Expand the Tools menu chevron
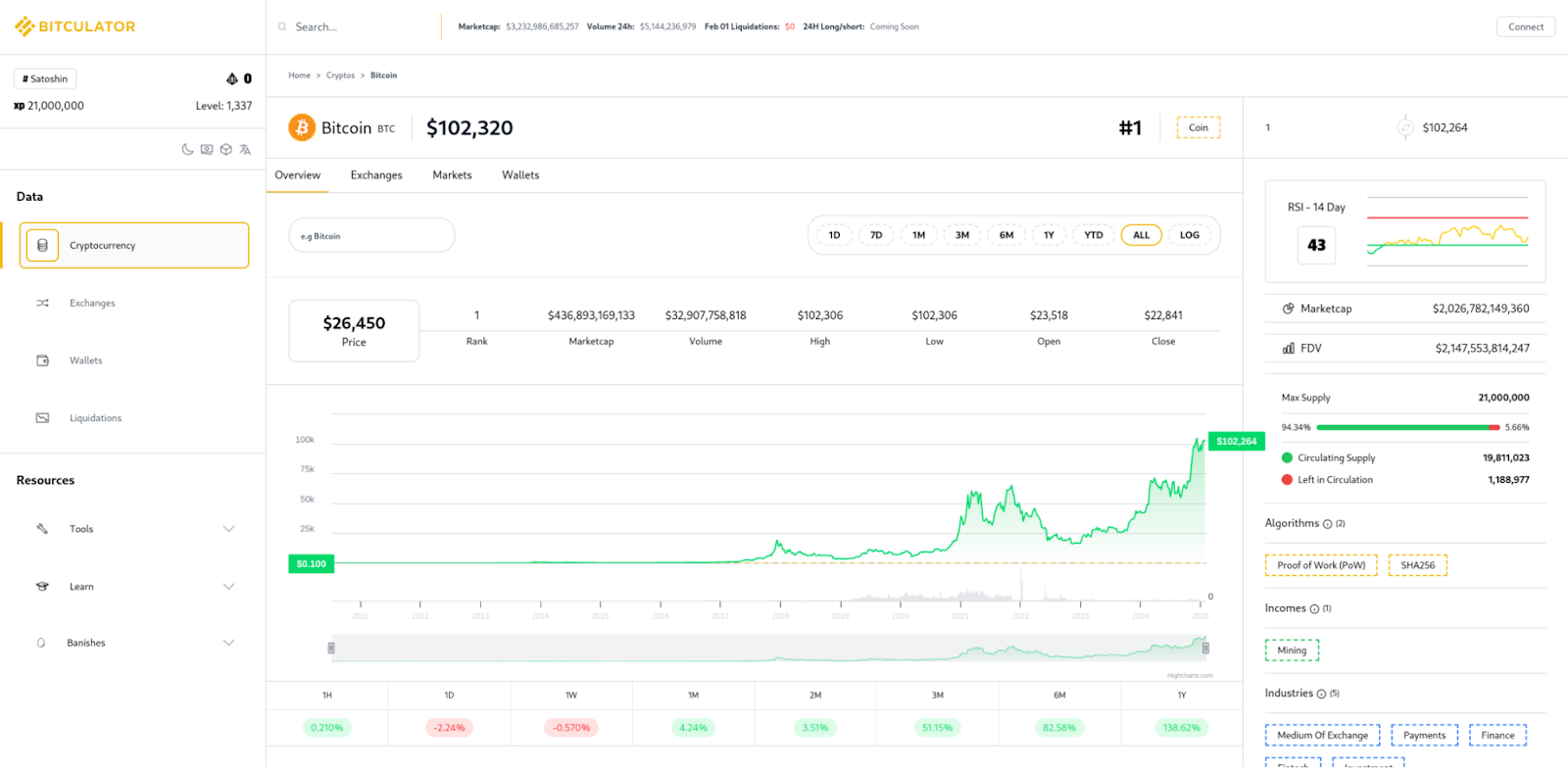Viewport: 1568px width, 768px height. pos(228,529)
